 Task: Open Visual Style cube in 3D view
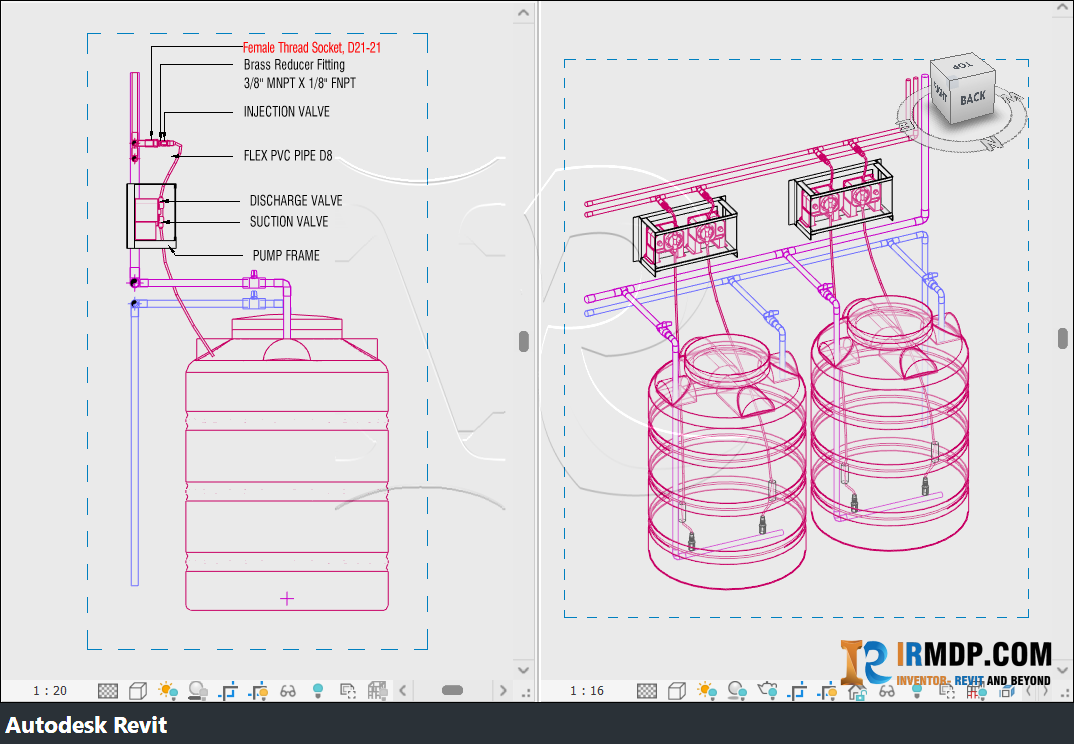pos(677,691)
